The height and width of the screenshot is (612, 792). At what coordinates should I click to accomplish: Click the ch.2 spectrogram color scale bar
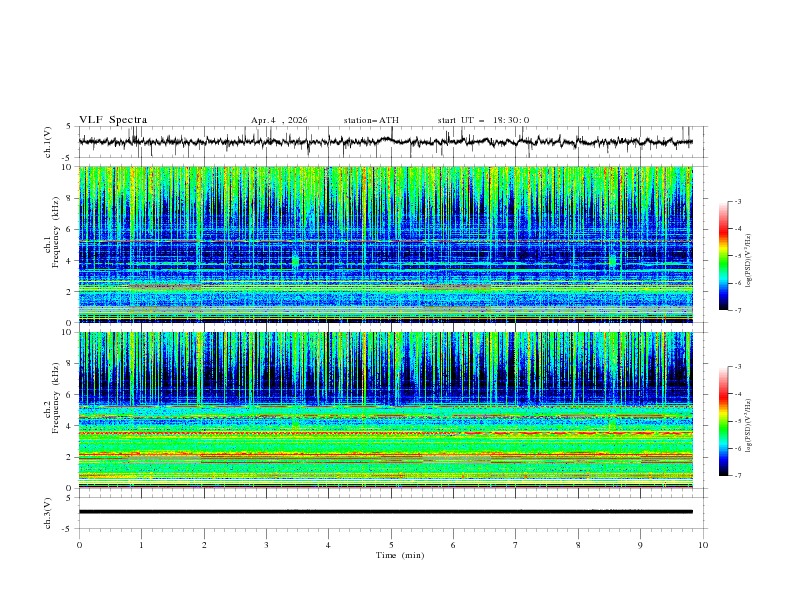coord(723,421)
